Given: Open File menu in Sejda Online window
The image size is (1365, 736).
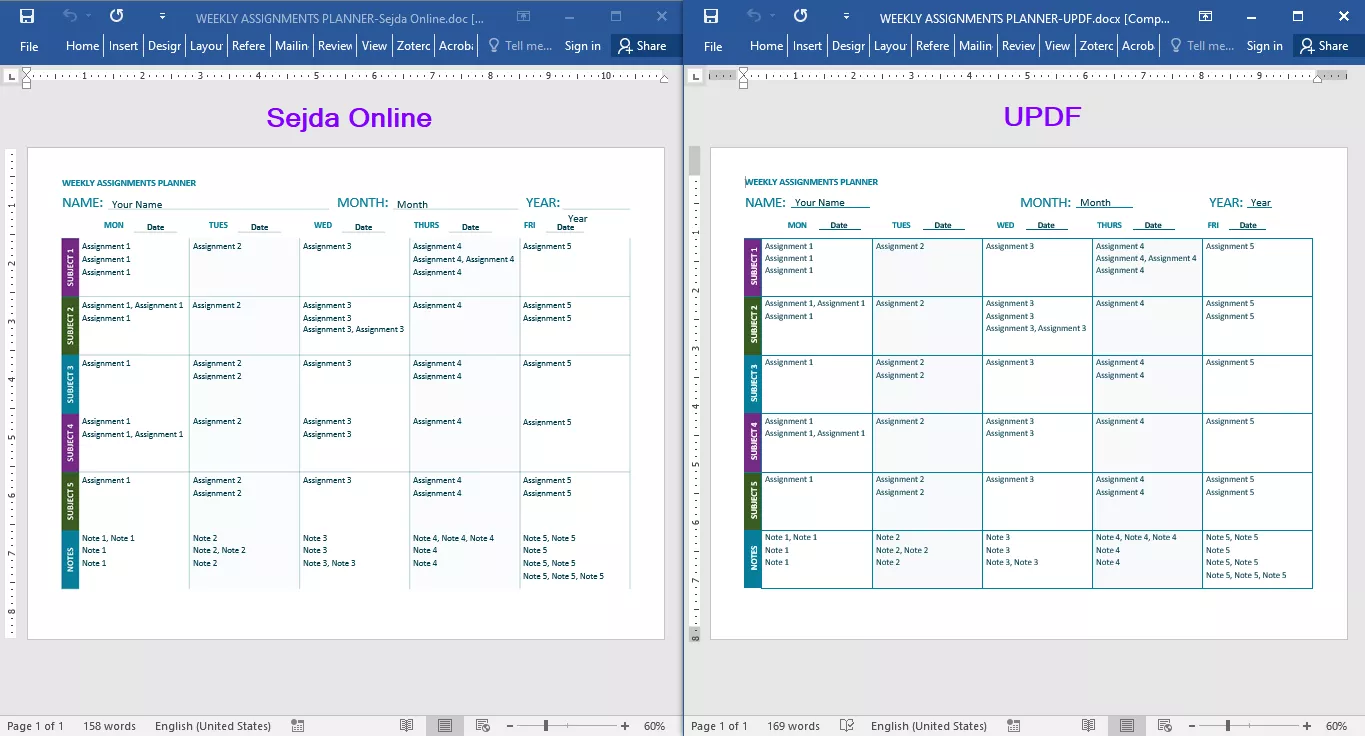Looking at the screenshot, I should [x=29, y=46].
